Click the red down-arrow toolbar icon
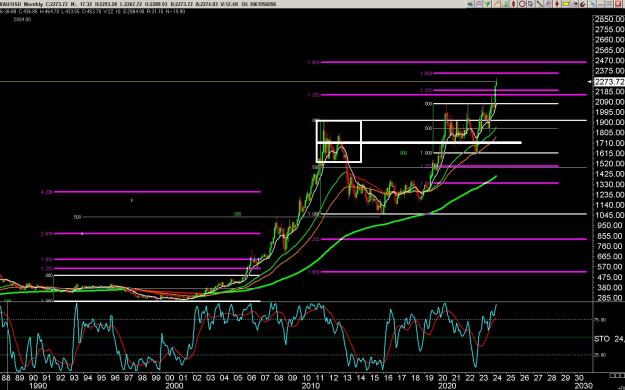 point(557,4)
